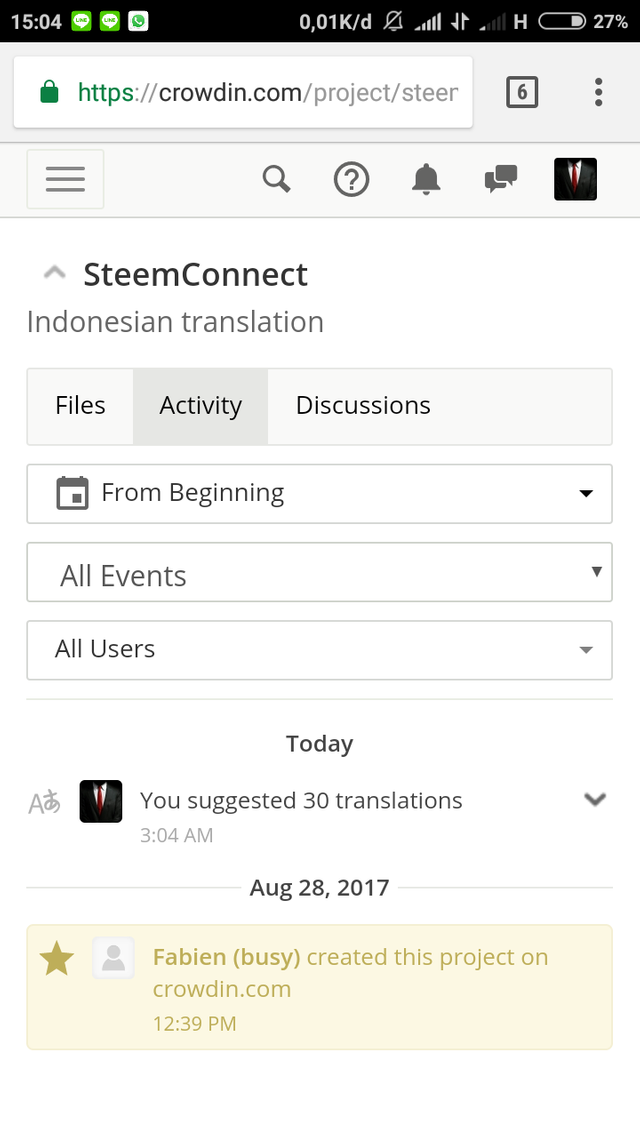Switch to the Files tab
The height and width of the screenshot is (1138, 640).
pyautogui.click(x=80, y=406)
